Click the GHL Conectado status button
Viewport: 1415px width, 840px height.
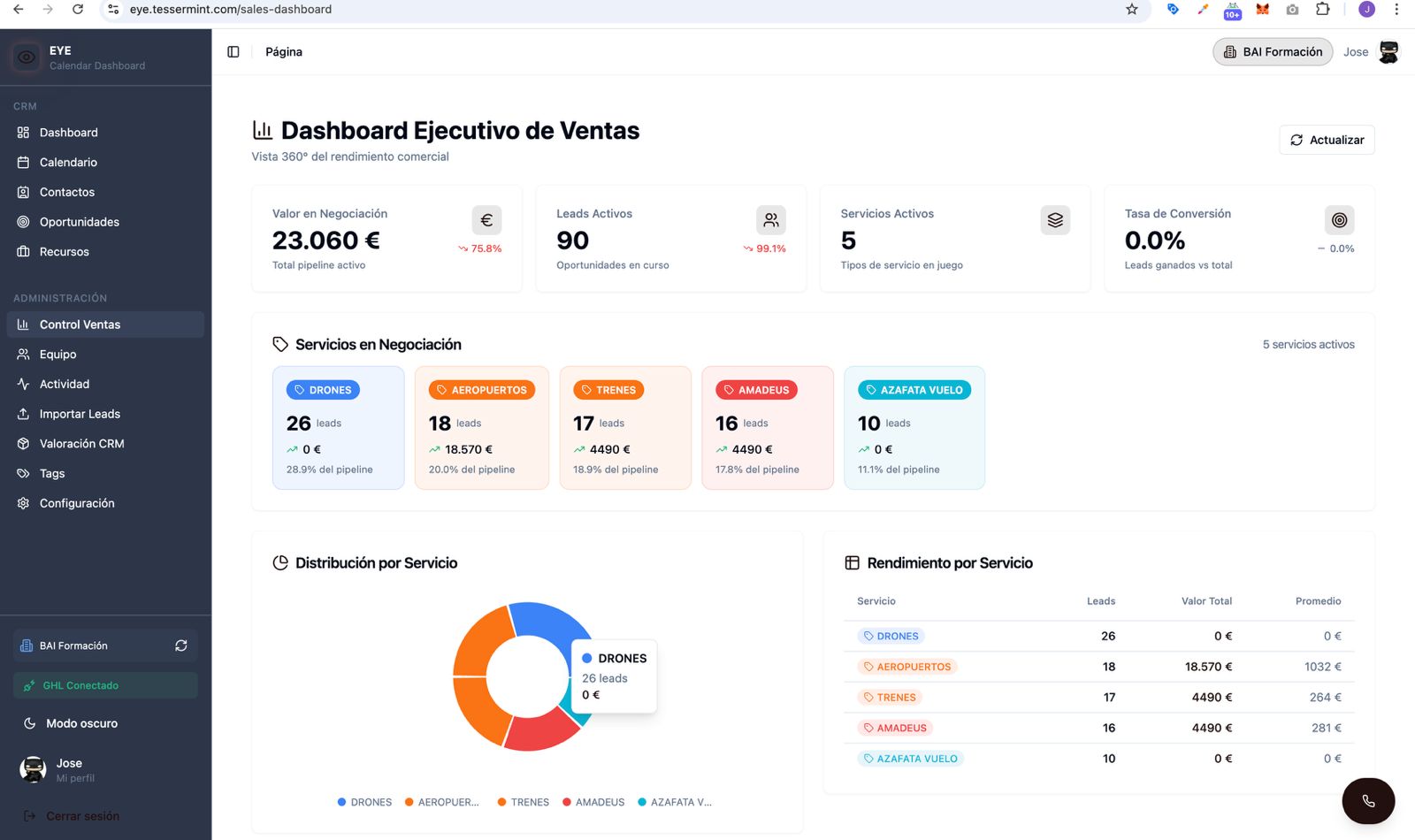click(106, 685)
